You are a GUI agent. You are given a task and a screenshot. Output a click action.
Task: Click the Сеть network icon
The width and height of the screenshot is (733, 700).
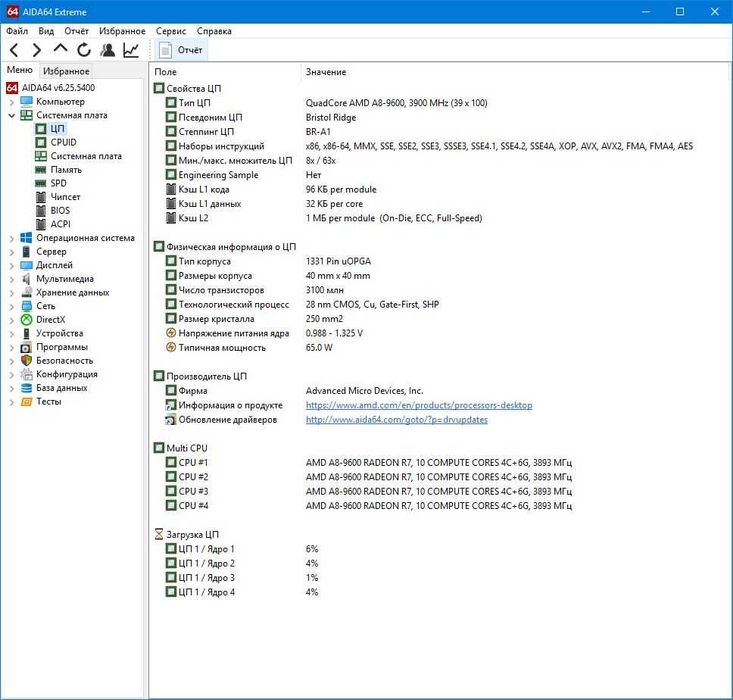click(27, 306)
